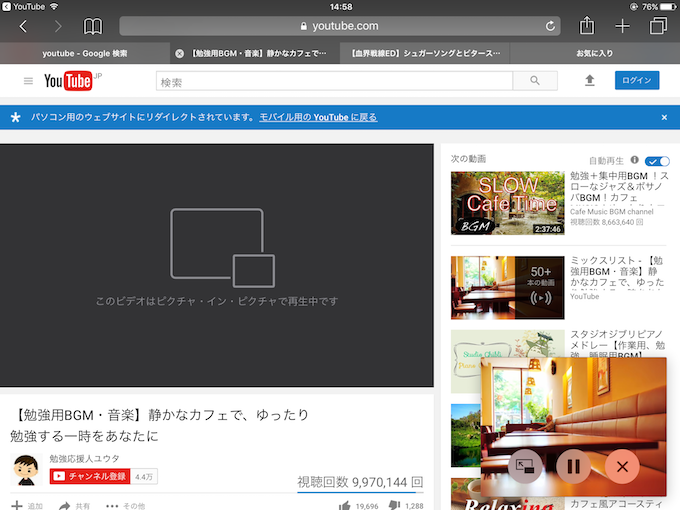Return to YouTube app via status bar
The width and height of the screenshot is (680, 510).
coord(23,7)
